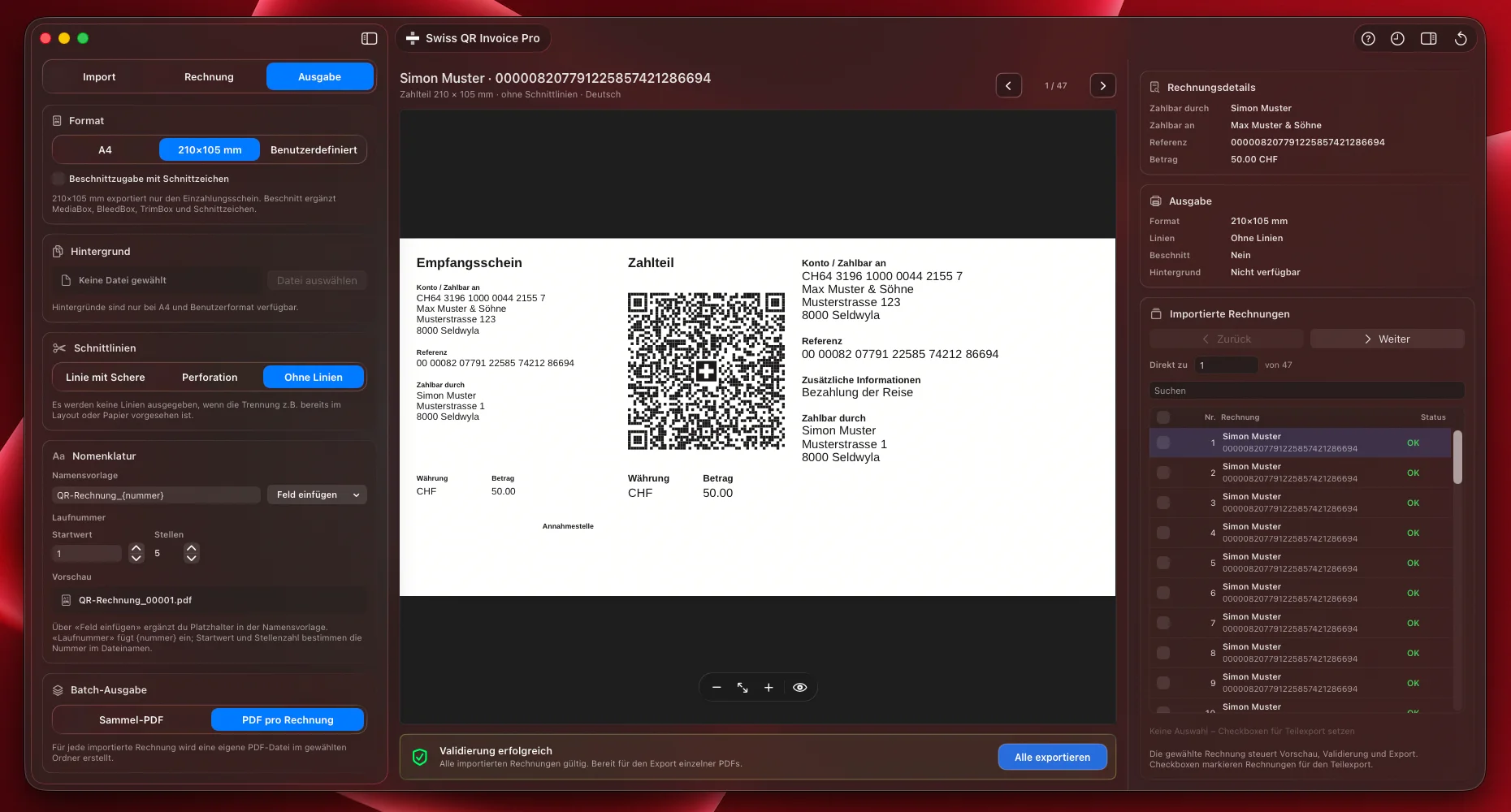
Task: Choose the 210×105 mm format
Action: pos(210,150)
